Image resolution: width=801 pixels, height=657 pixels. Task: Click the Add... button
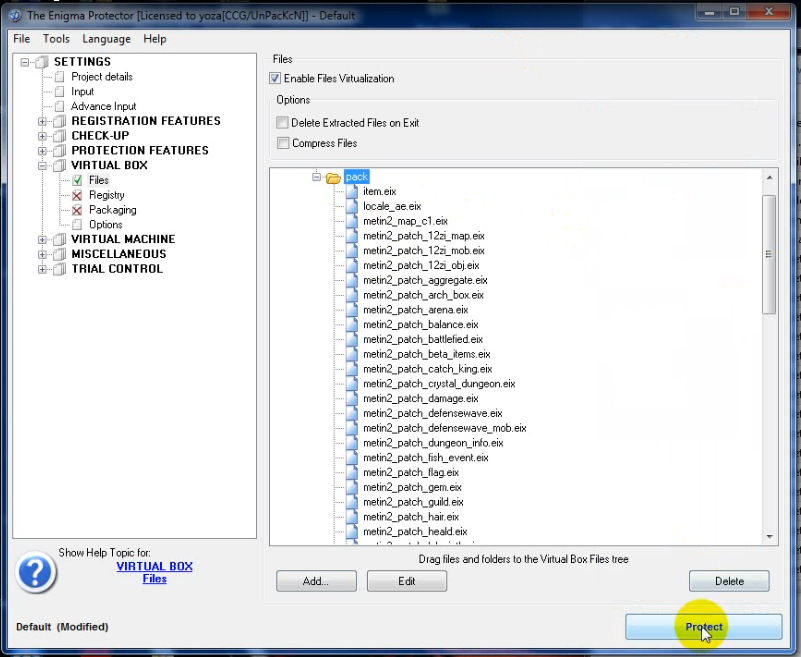pyautogui.click(x=316, y=581)
